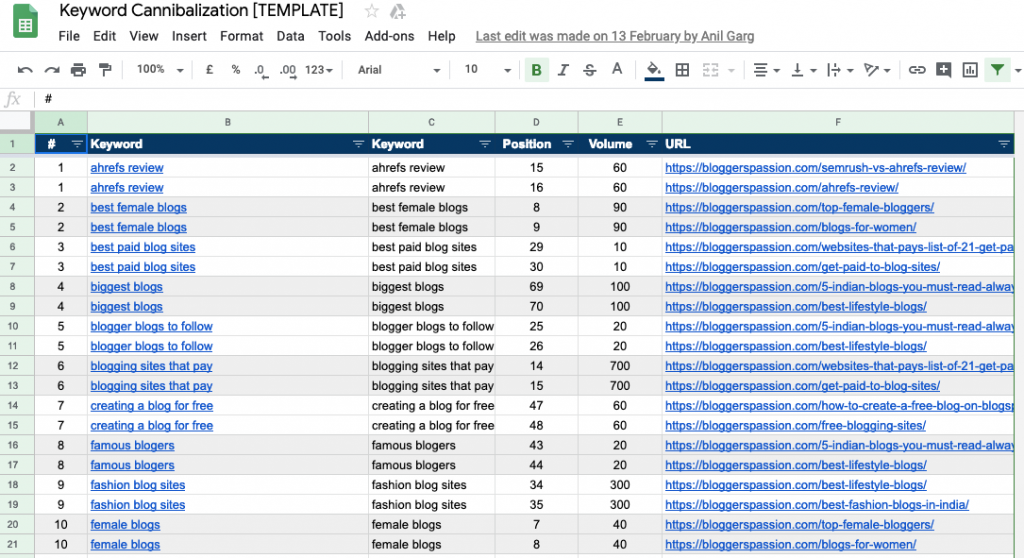Select column F header
Viewport: 1024px width, 558px height.
(838, 122)
